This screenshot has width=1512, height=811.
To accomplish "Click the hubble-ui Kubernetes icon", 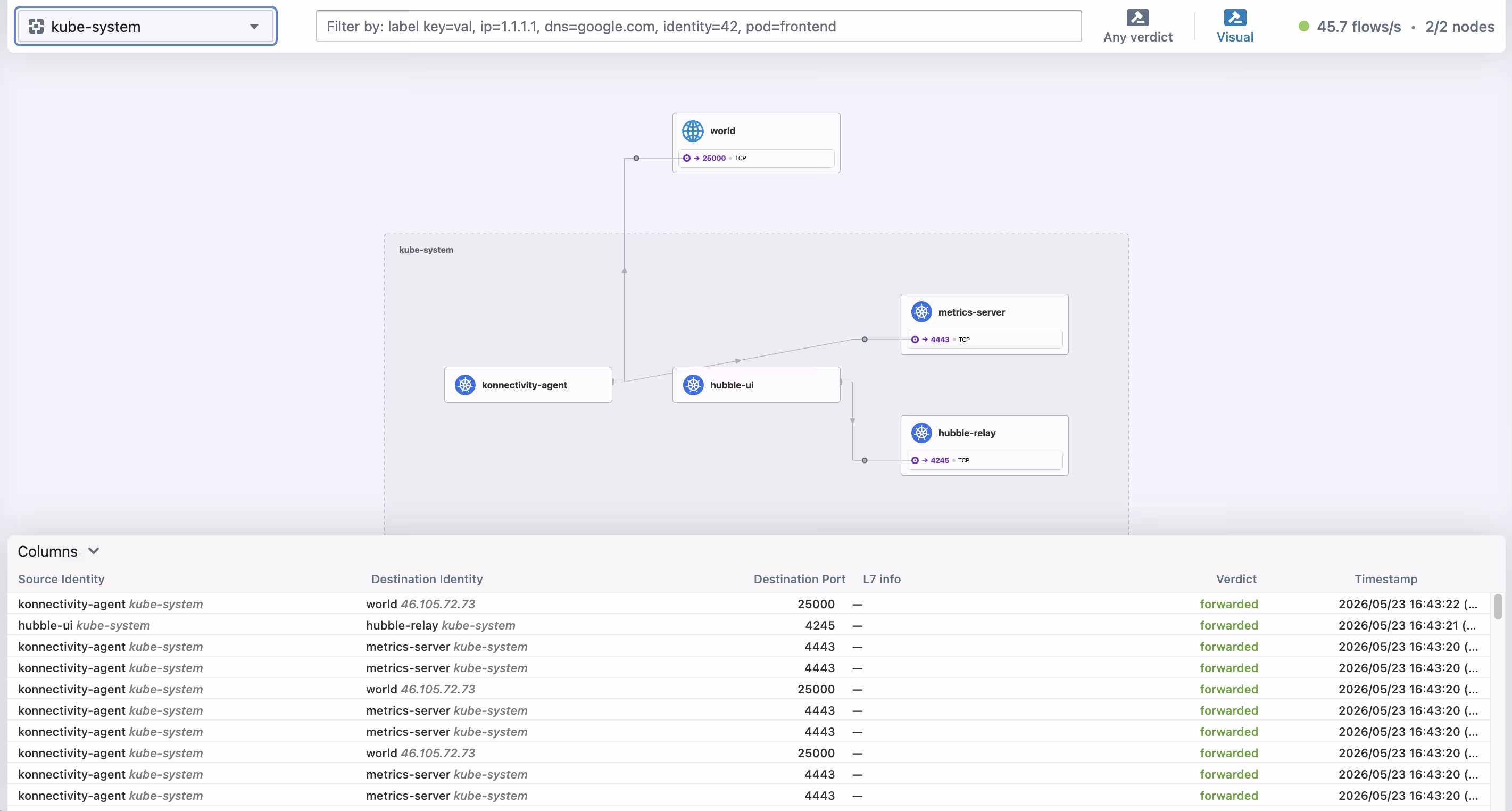I will coord(693,385).
